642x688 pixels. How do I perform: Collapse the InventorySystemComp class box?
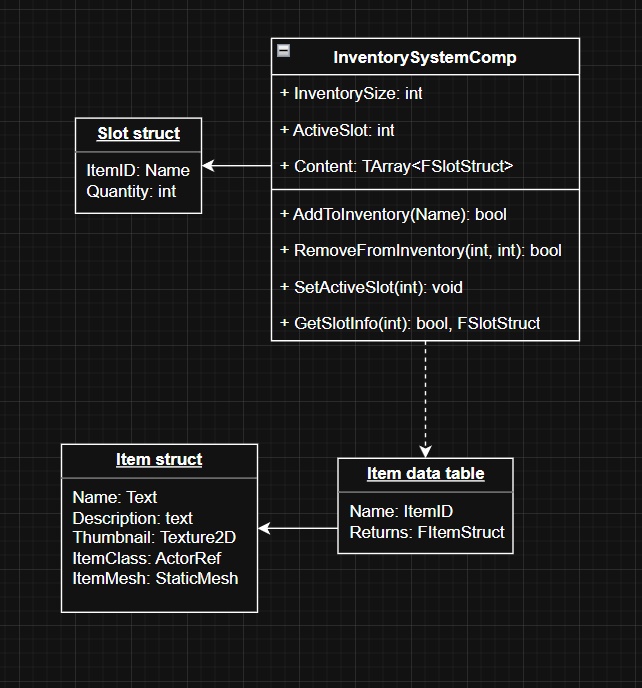284,51
